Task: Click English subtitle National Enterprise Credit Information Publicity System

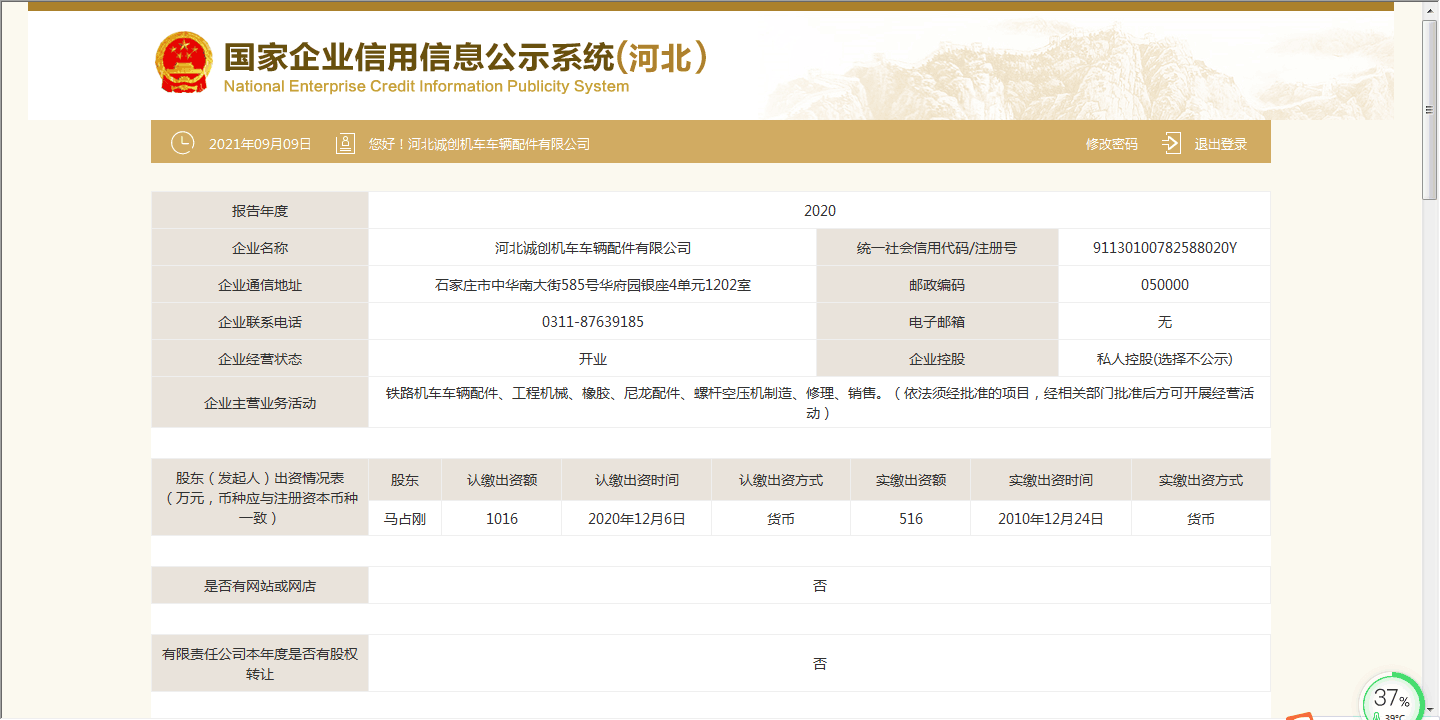Action: 427,87
